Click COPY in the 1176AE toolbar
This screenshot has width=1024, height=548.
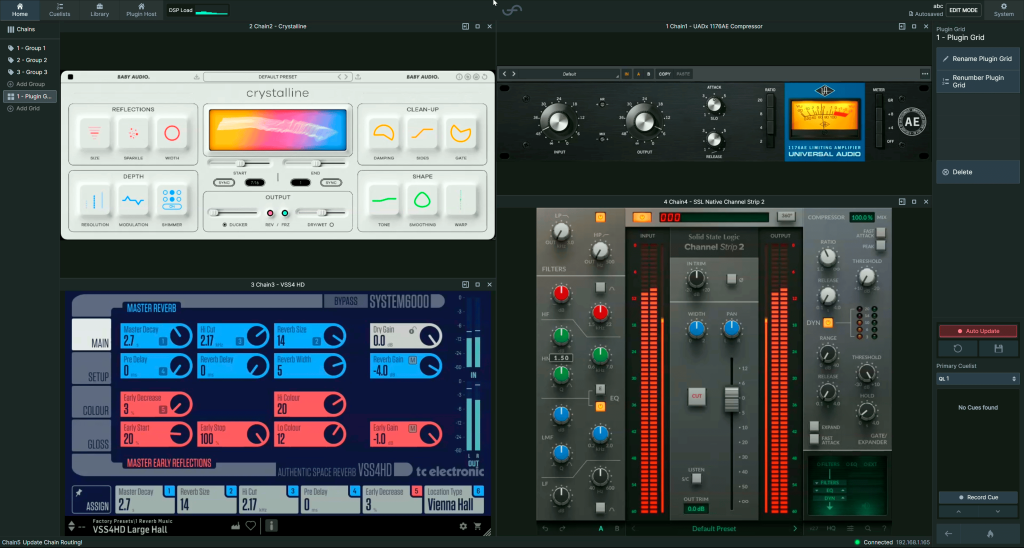pos(664,74)
